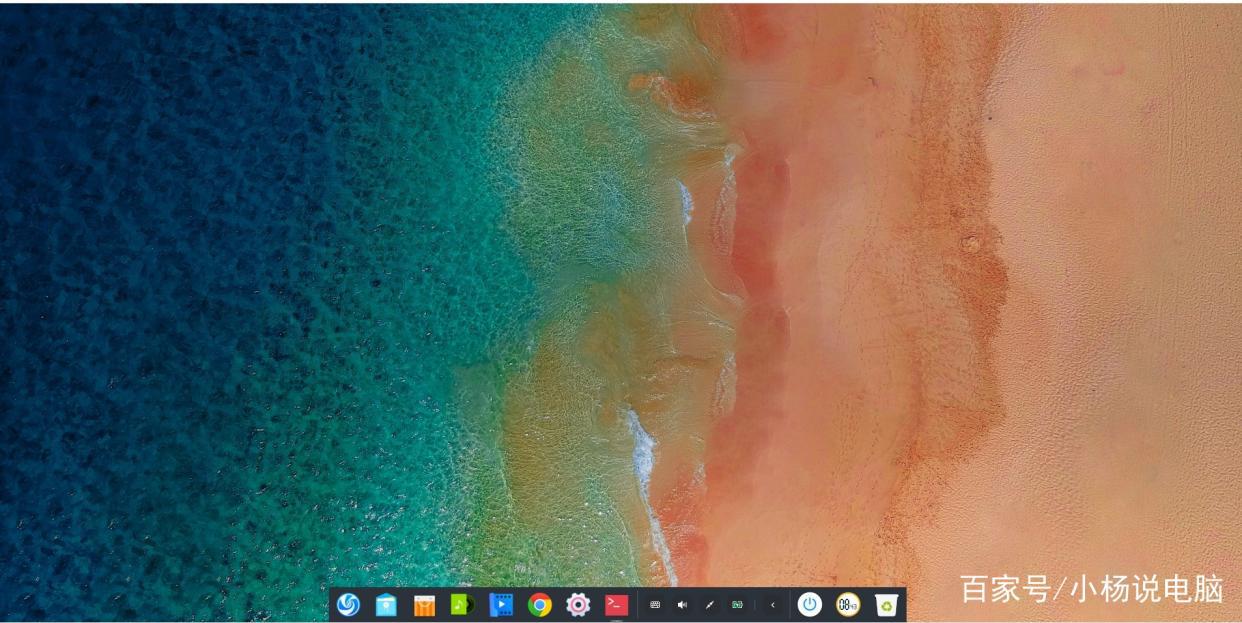This screenshot has width=1242, height=623.
Task: Click the dock clock widget
Action: click(x=848, y=604)
